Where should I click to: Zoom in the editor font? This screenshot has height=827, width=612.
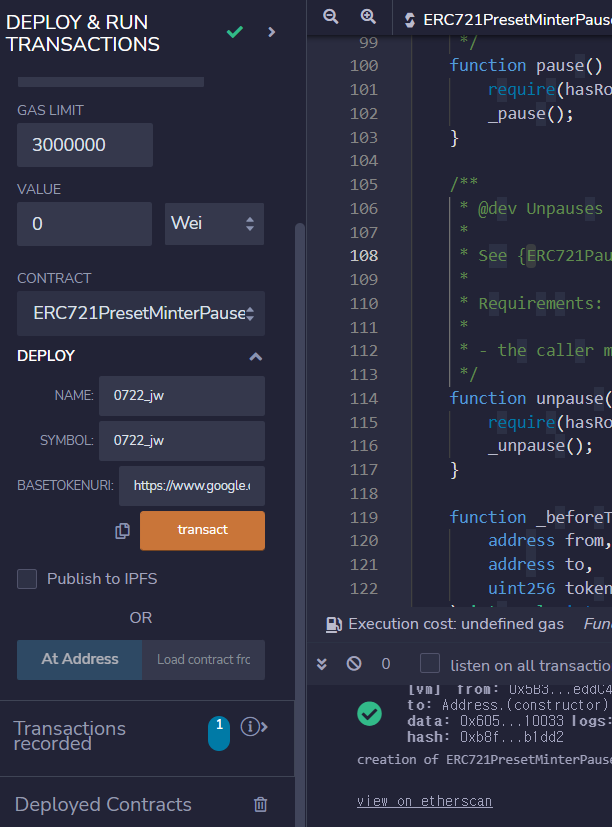(368, 17)
